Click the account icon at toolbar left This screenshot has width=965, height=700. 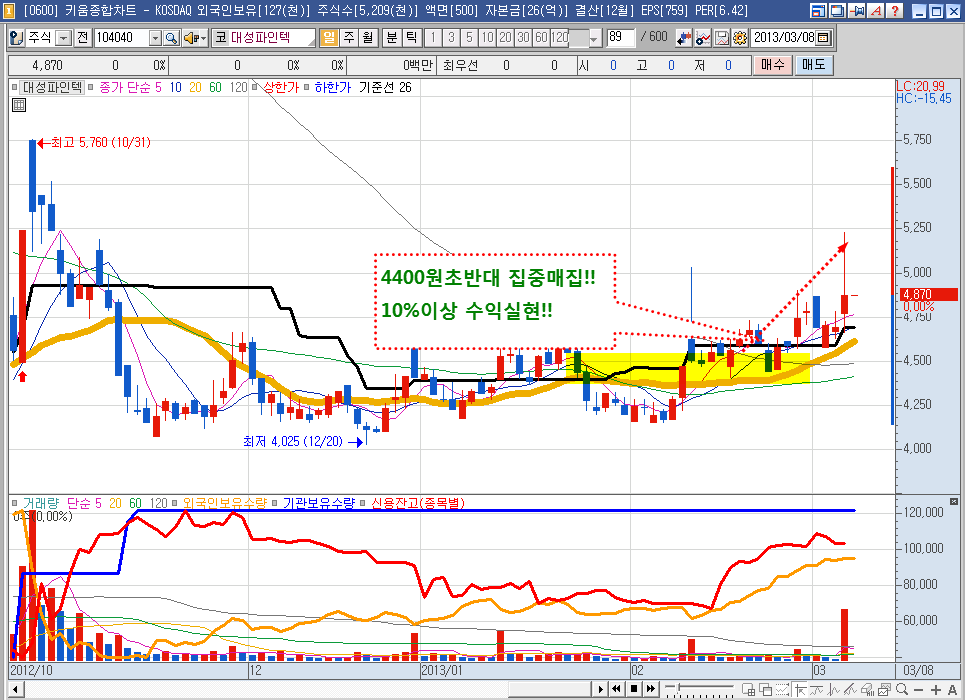pos(17,38)
